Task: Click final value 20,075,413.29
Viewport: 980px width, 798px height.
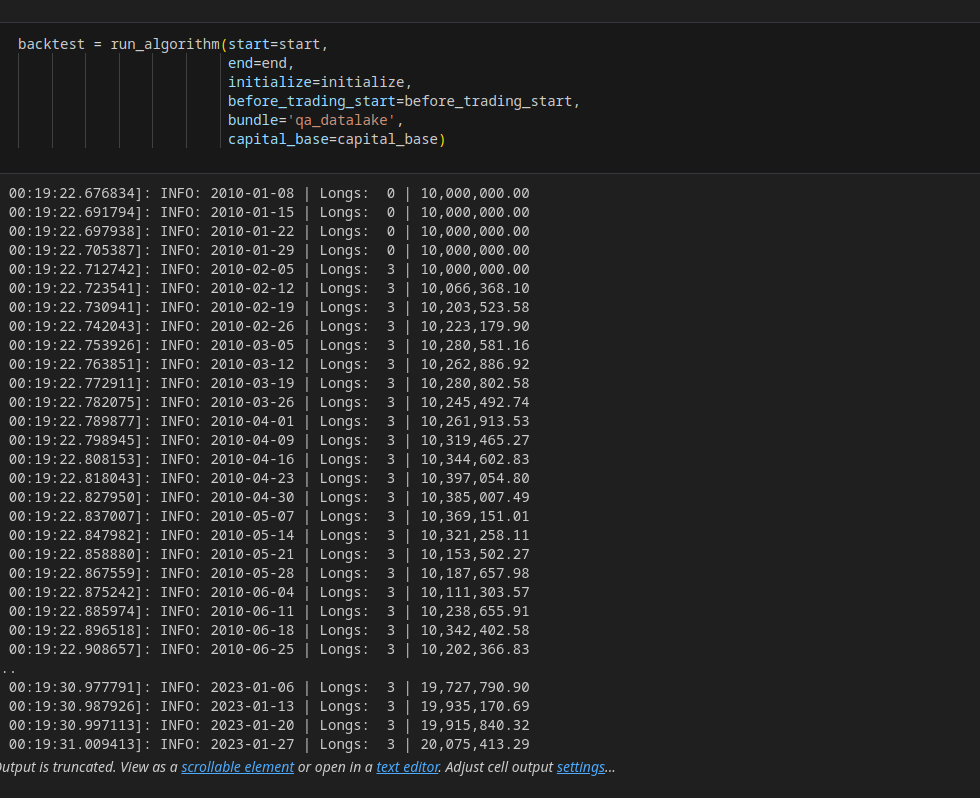Action: pyautogui.click(x=475, y=744)
